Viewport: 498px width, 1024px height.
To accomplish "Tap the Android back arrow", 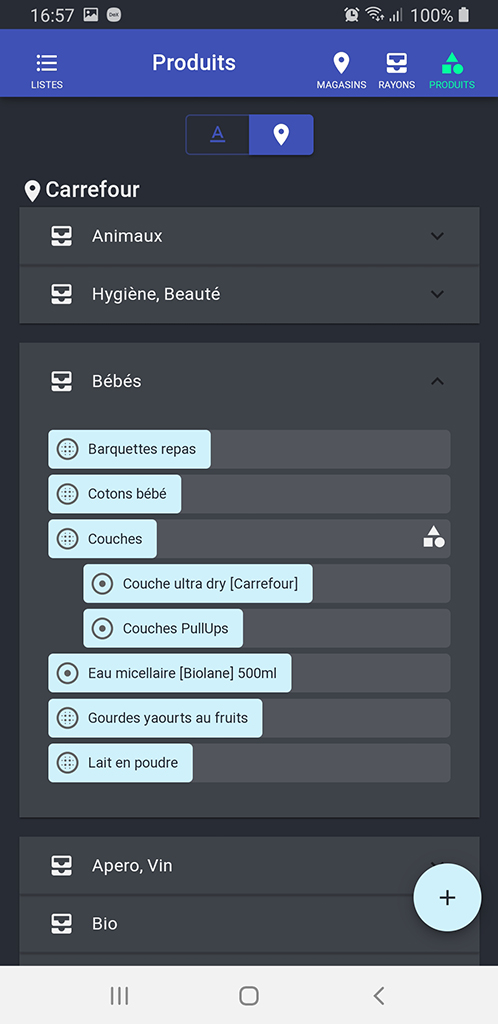I will (379, 996).
